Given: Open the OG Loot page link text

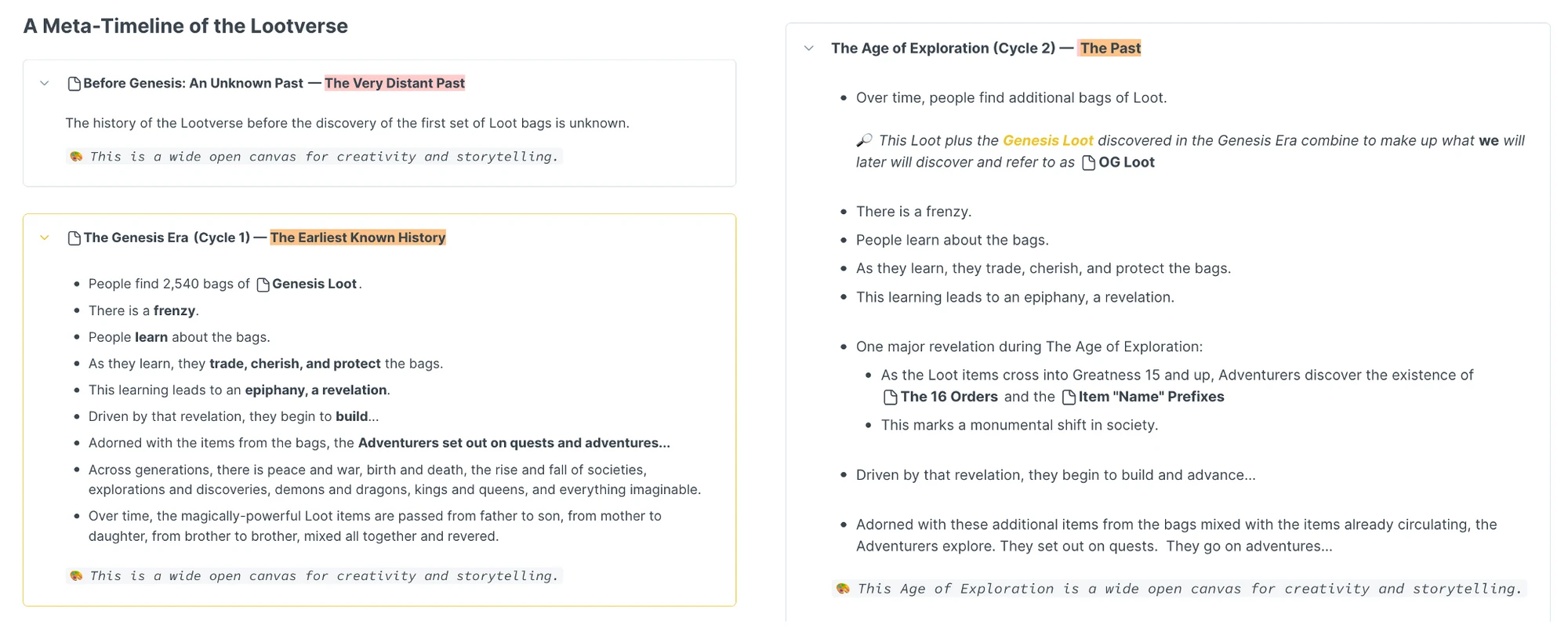Looking at the screenshot, I should coord(1127,163).
